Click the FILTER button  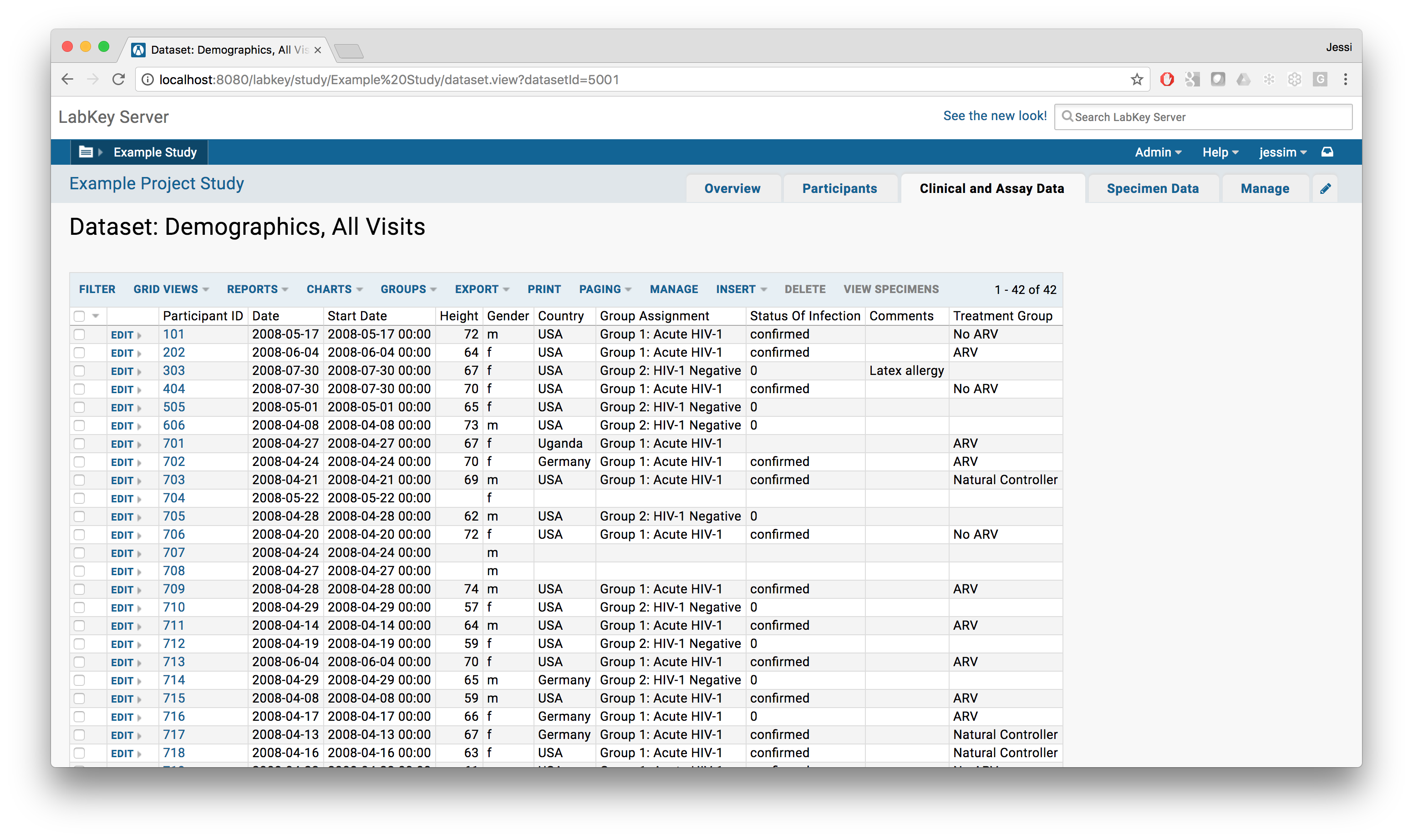(97, 289)
